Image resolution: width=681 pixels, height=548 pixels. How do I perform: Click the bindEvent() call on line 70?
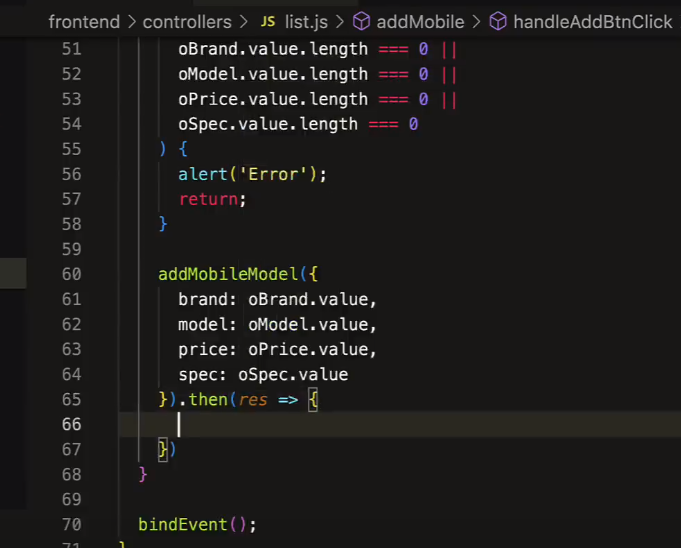tap(198, 525)
